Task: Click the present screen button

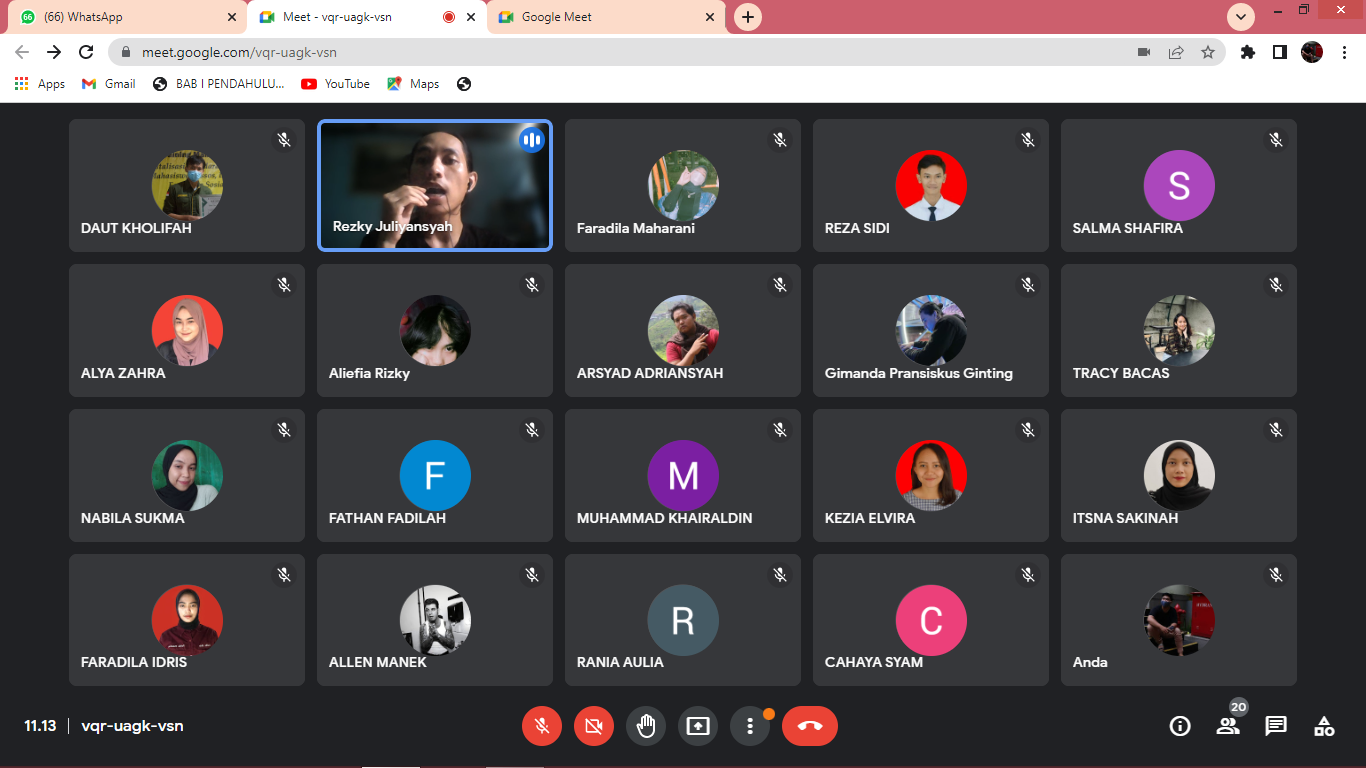Action: tap(698, 726)
